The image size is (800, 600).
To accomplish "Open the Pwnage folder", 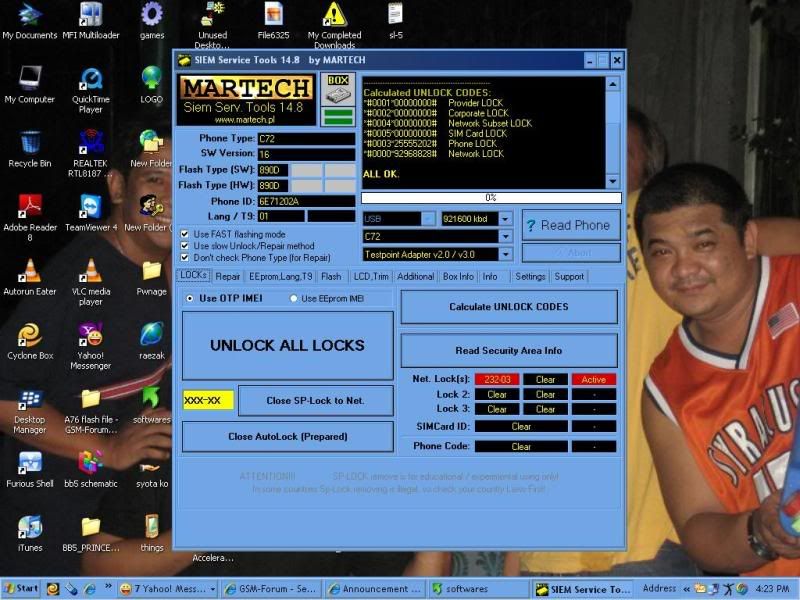I will [x=152, y=277].
